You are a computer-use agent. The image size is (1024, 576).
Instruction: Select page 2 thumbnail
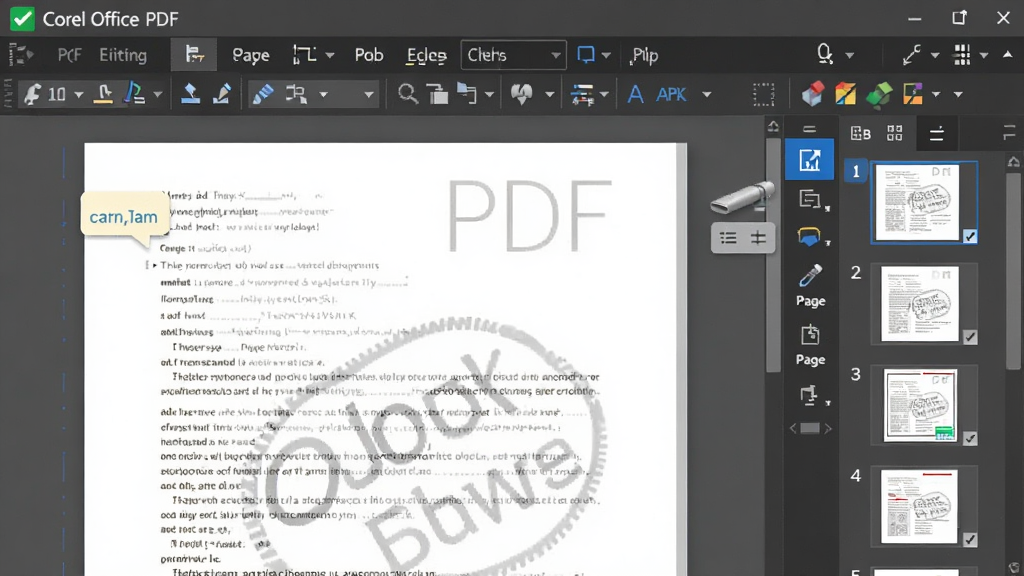point(924,304)
